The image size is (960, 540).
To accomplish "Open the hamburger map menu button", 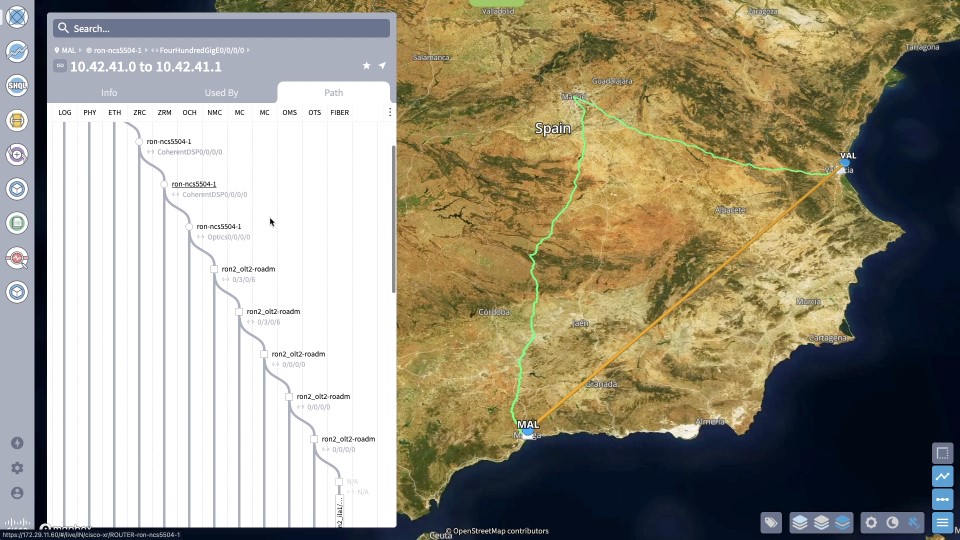I will coord(942,522).
